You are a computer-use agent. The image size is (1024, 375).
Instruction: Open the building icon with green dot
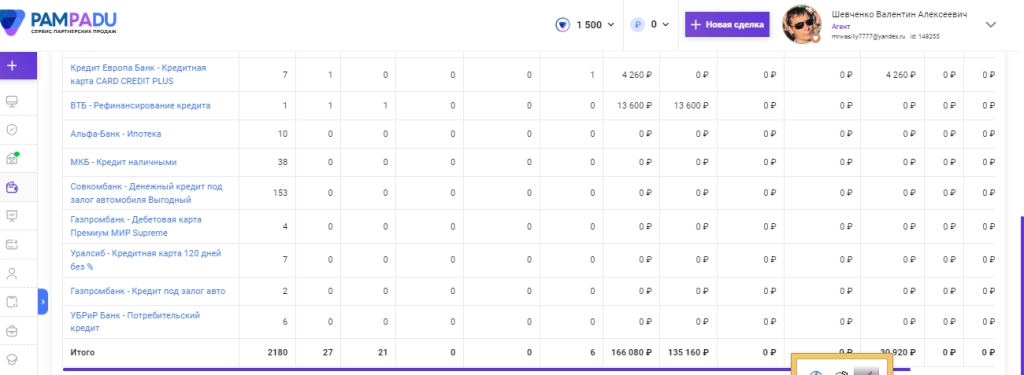coord(12,158)
